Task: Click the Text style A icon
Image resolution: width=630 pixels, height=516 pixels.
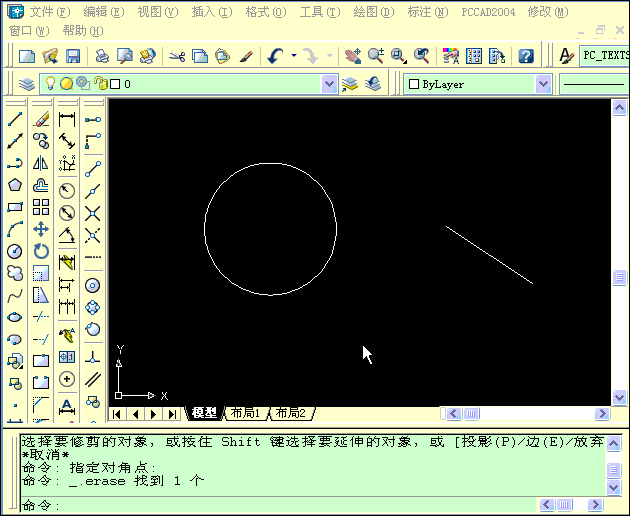Action: click(x=567, y=56)
